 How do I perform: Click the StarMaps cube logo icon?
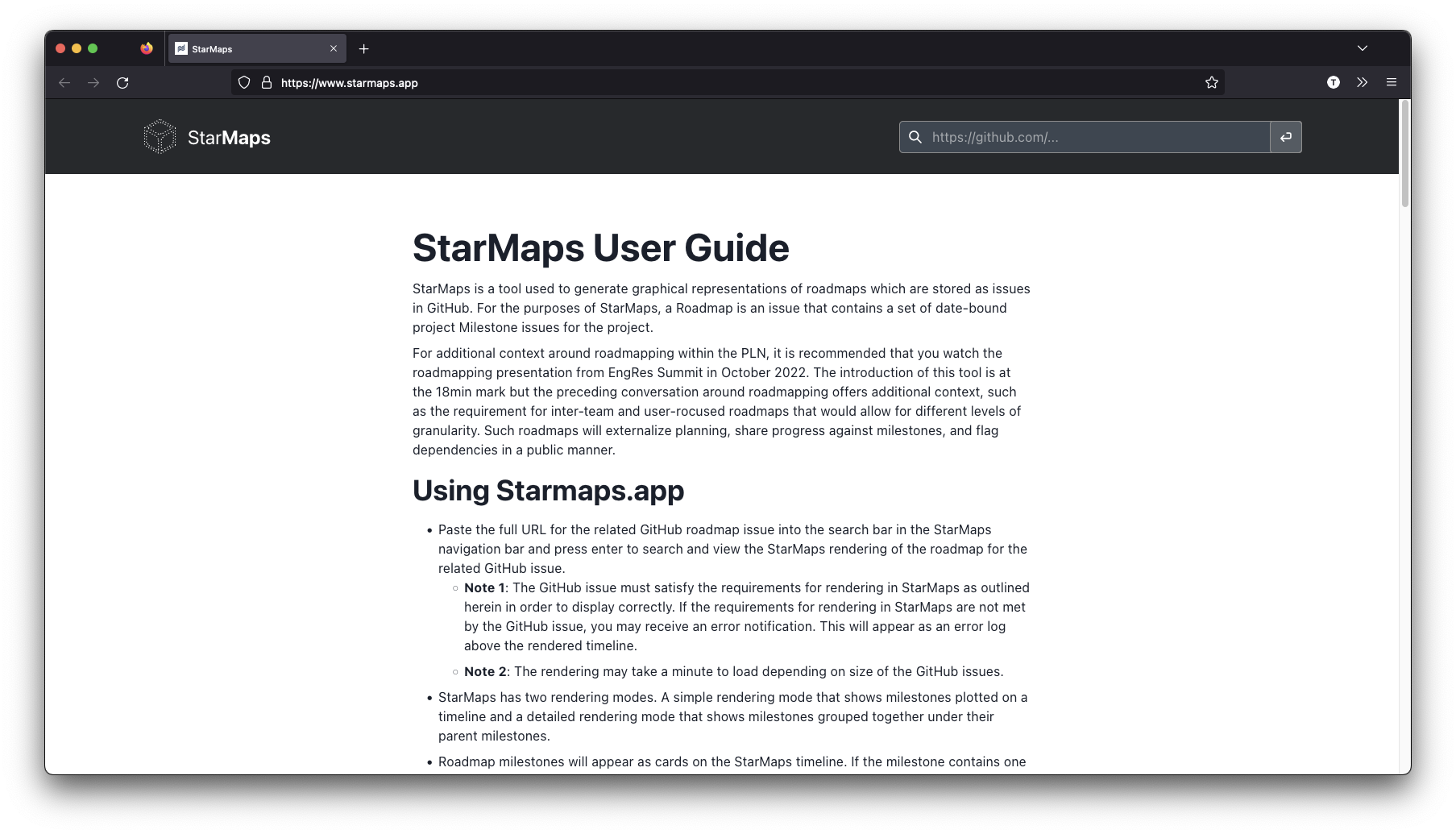tap(159, 136)
